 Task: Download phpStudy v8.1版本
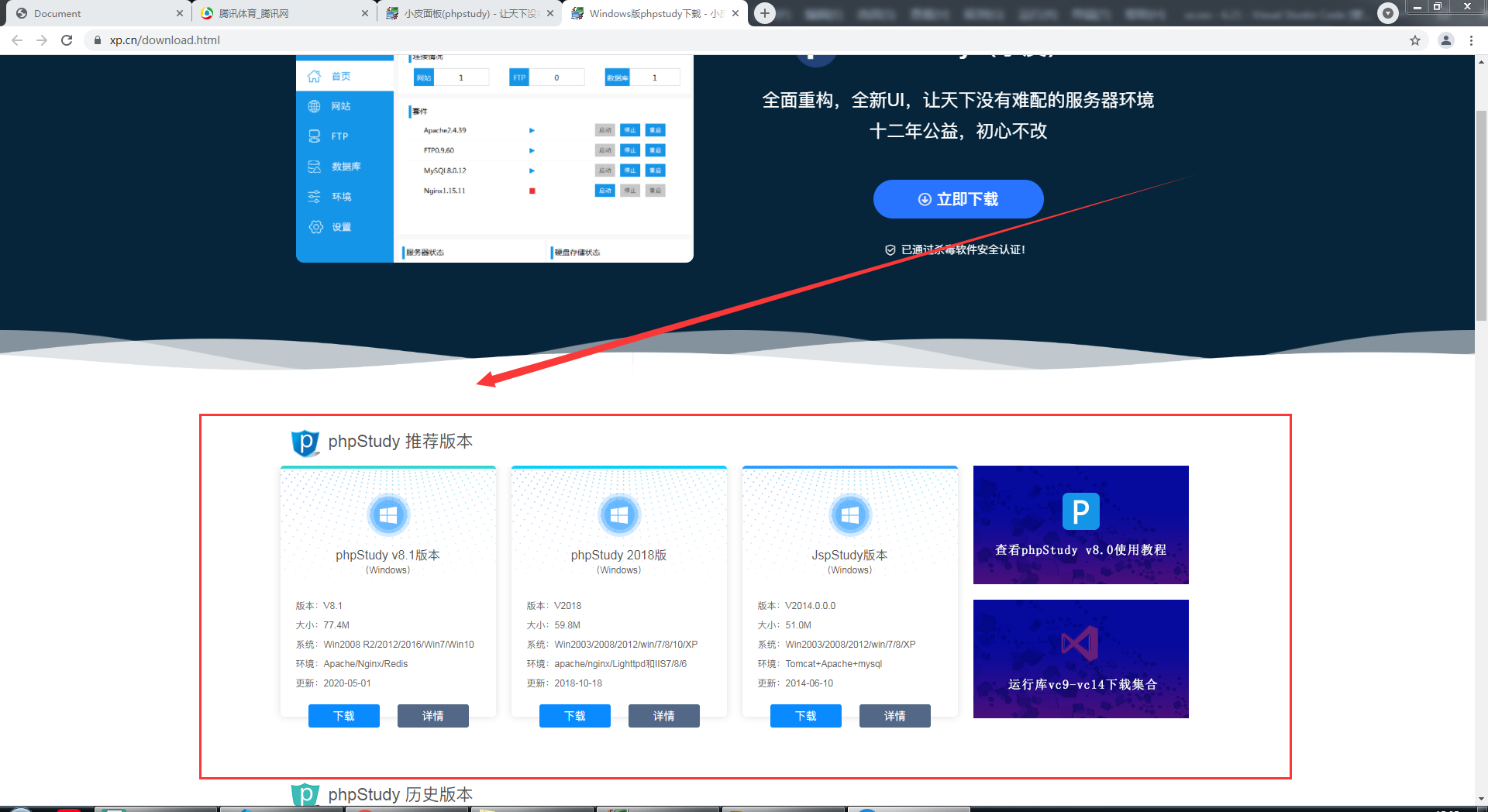pyautogui.click(x=343, y=716)
